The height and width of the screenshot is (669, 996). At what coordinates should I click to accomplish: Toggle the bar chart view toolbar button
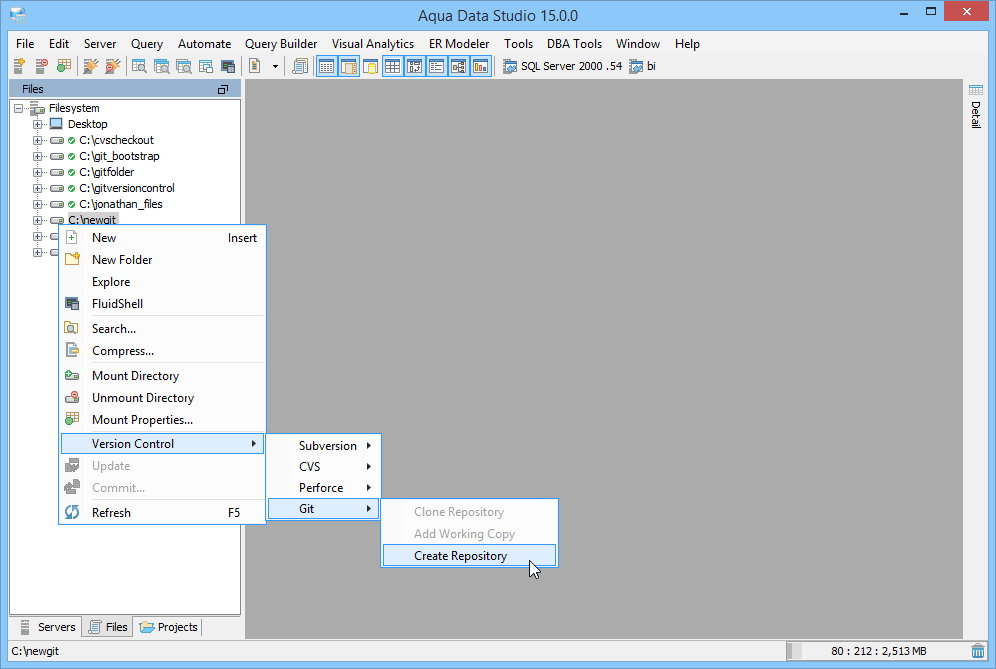[x=481, y=66]
